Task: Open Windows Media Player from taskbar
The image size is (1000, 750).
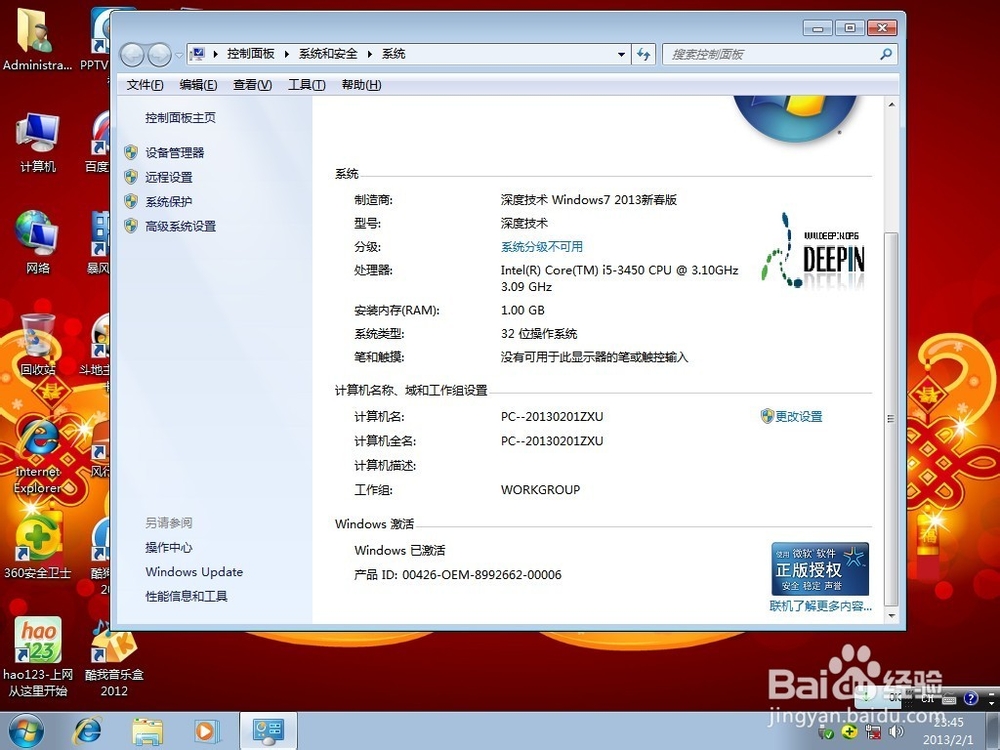Action: [206, 732]
